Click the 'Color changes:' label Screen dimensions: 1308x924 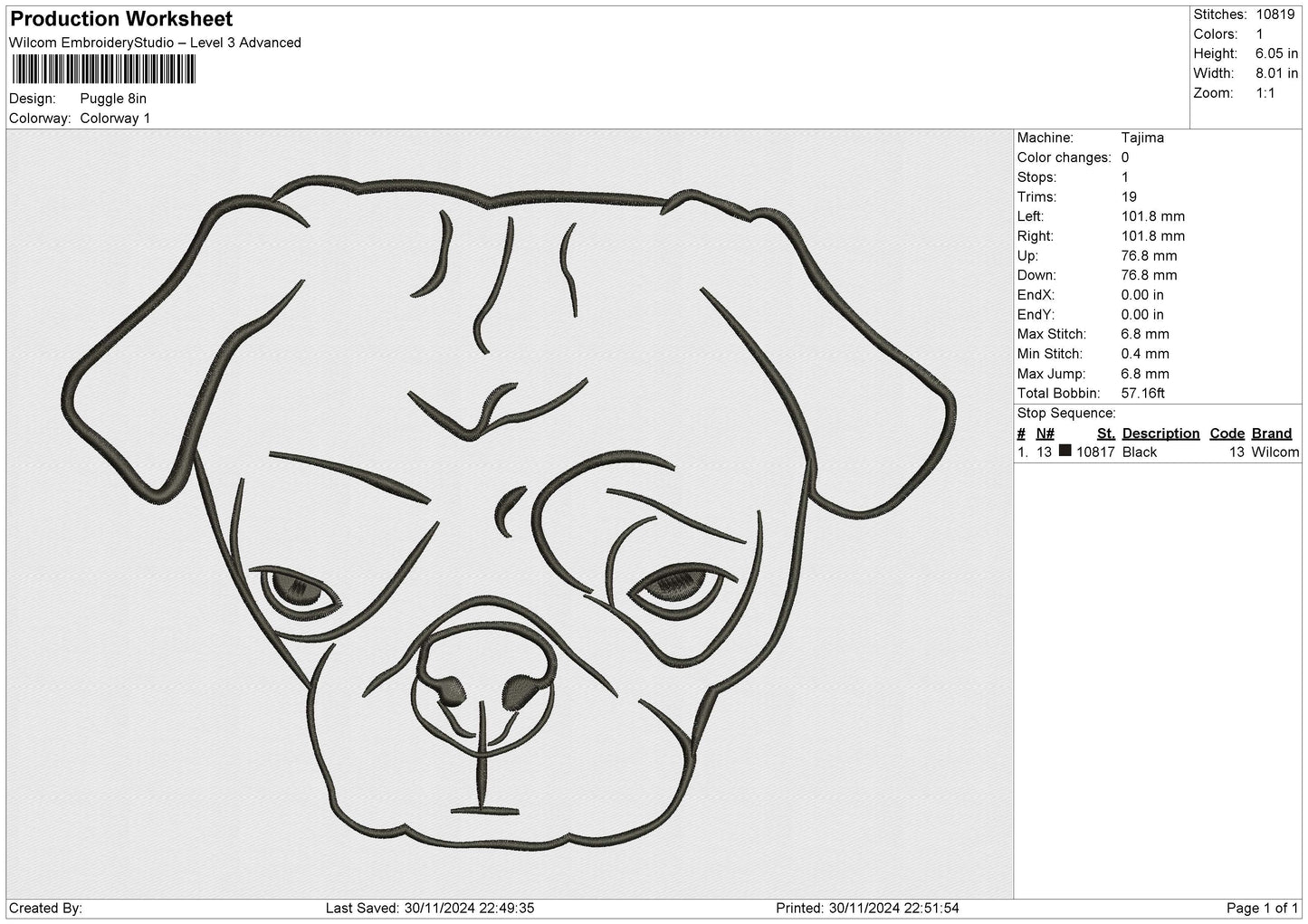pyautogui.click(x=1065, y=157)
